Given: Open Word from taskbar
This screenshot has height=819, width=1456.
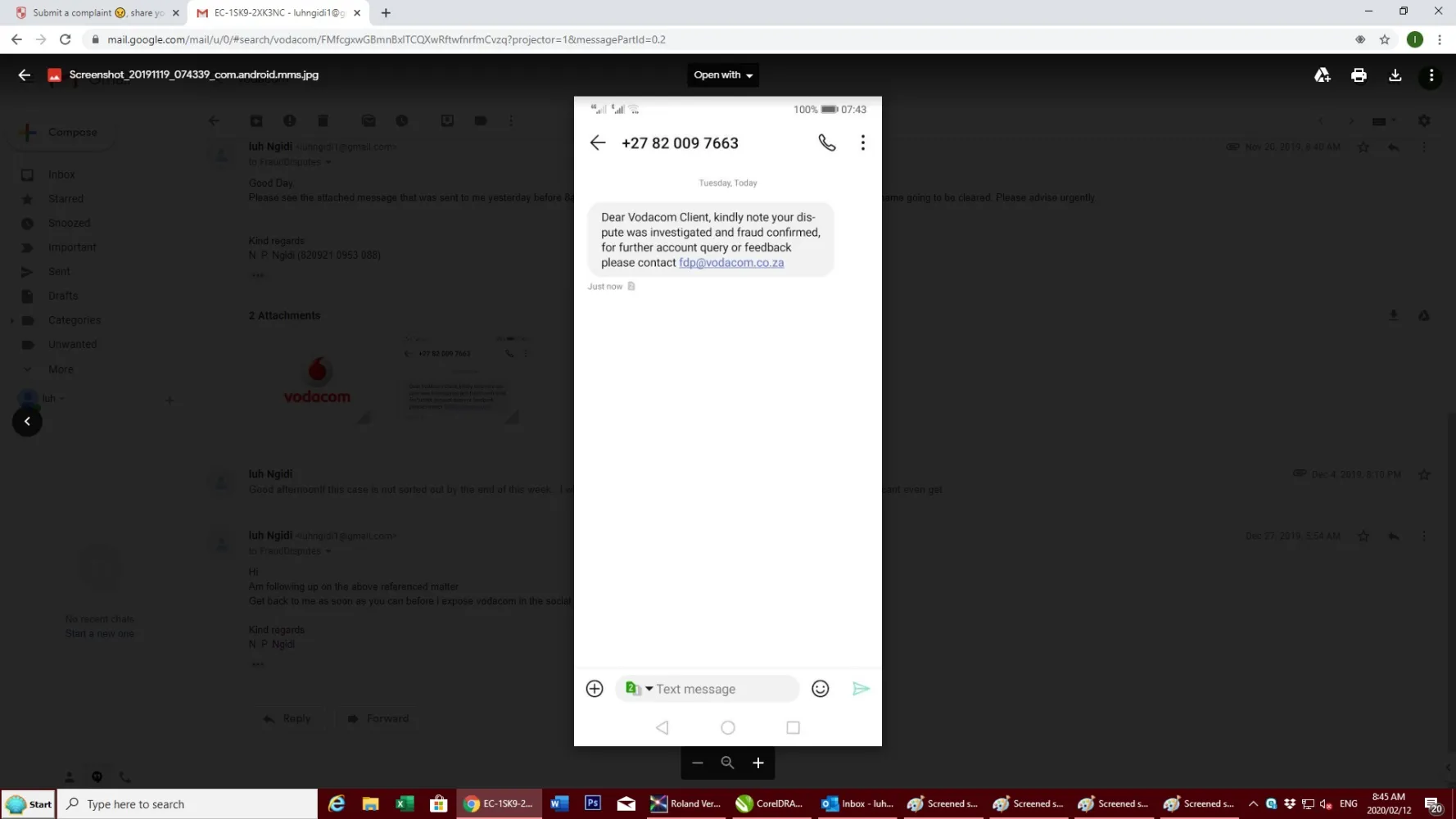Looking at the screenshot, I should [559, 803].
